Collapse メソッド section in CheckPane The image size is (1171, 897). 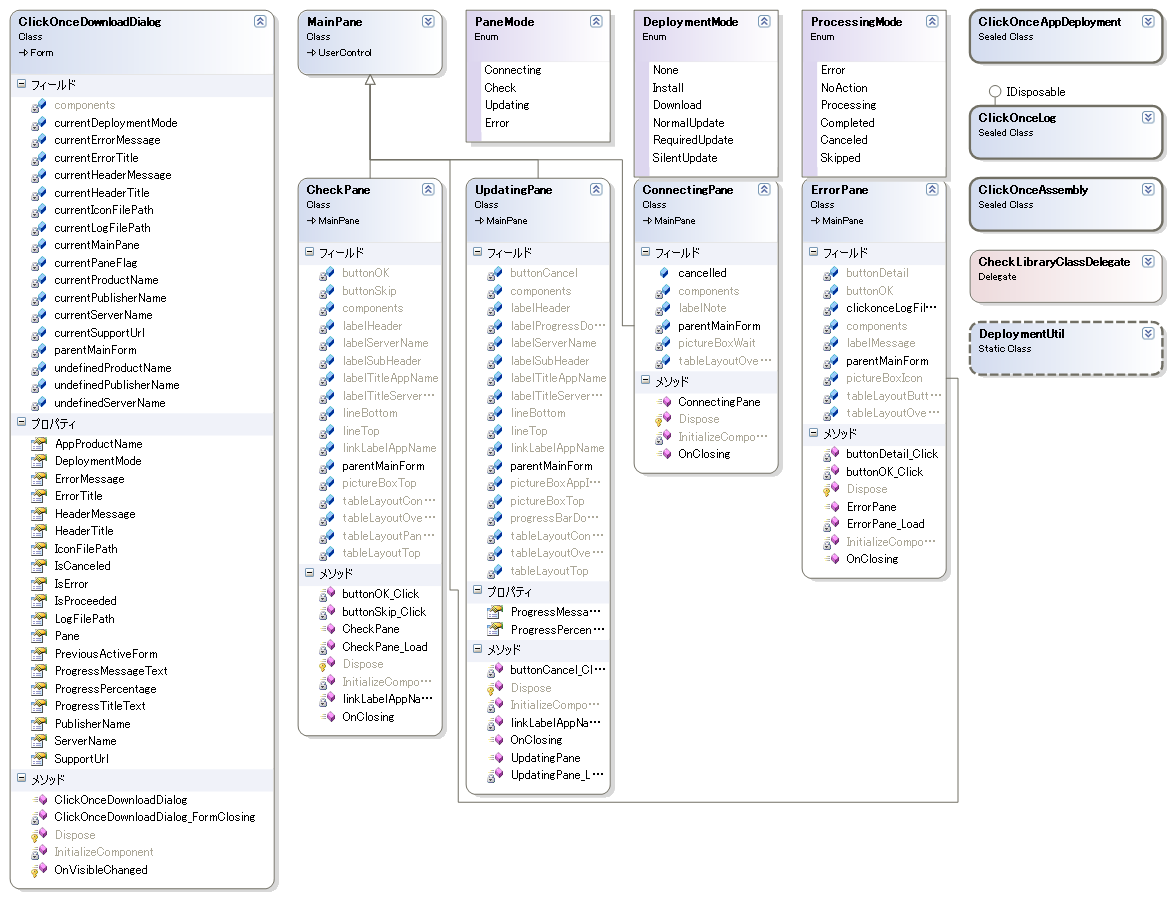(x=309, y=573)
